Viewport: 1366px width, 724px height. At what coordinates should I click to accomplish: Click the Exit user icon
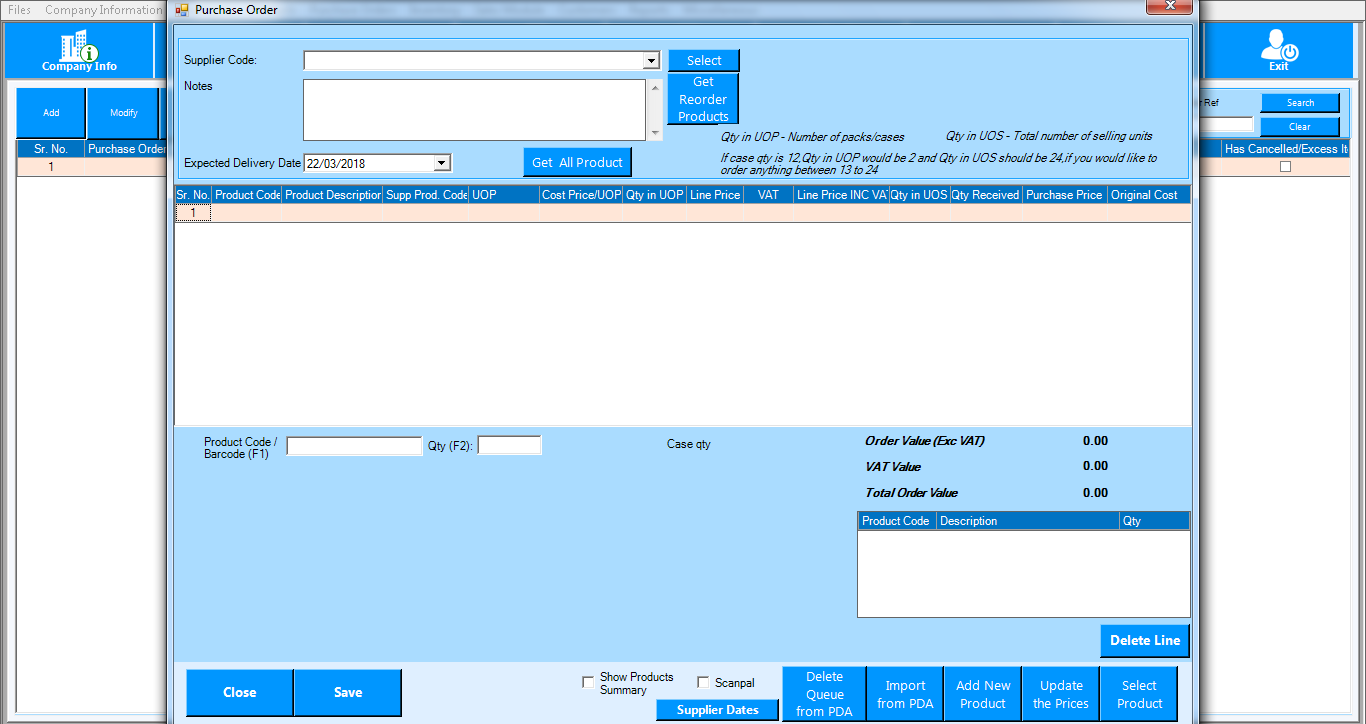[x=1278, y=46]
